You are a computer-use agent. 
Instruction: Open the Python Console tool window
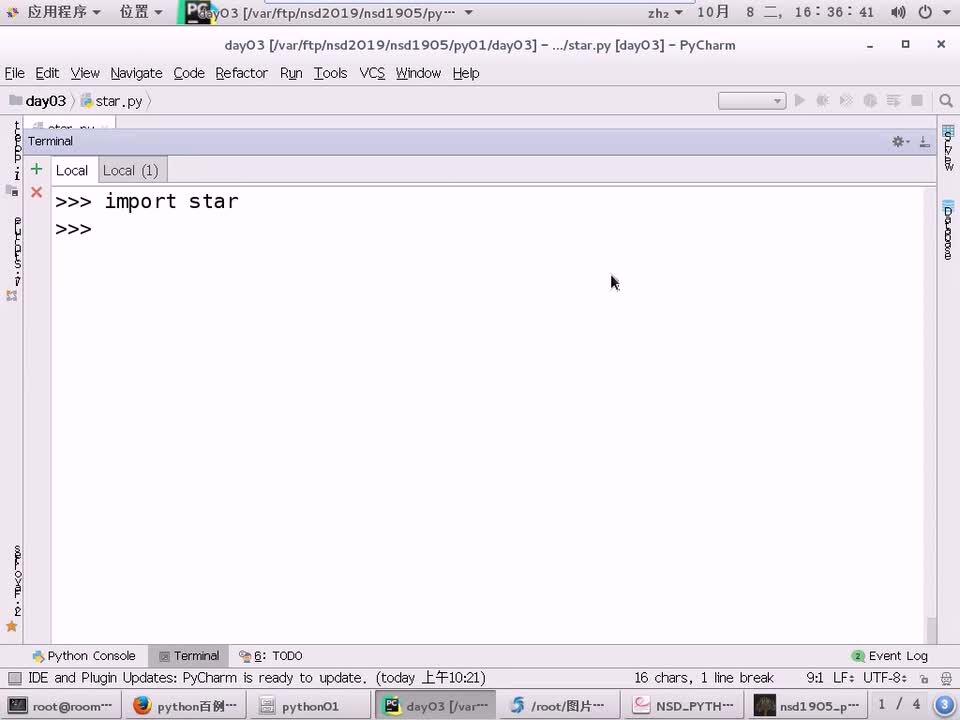84,656
